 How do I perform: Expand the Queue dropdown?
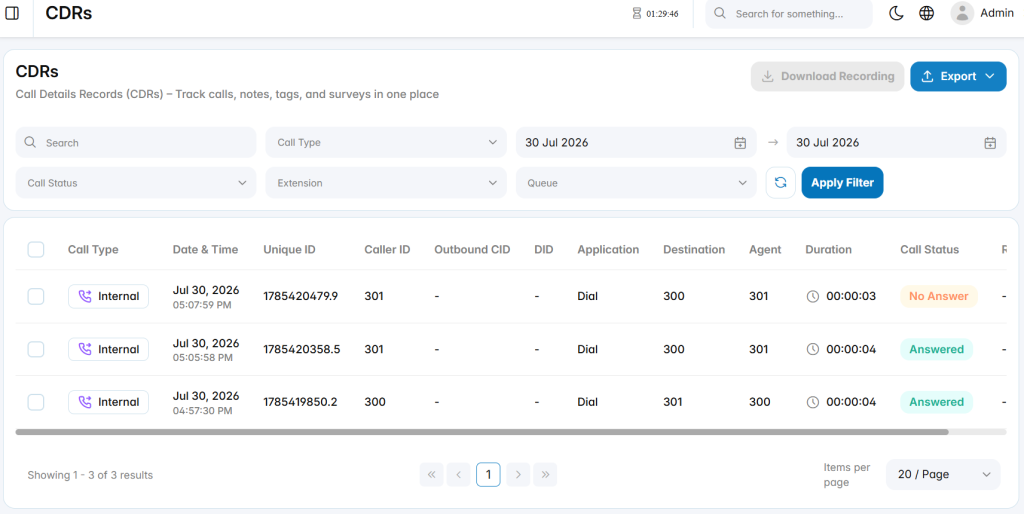point(636,183)
